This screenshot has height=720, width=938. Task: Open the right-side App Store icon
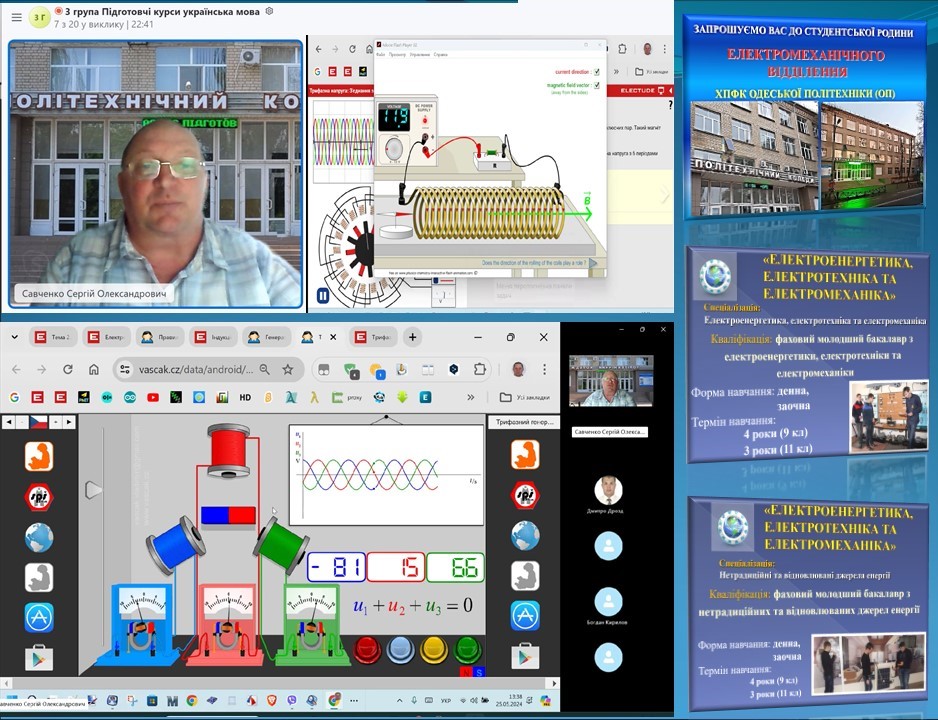tap(525, 615)
